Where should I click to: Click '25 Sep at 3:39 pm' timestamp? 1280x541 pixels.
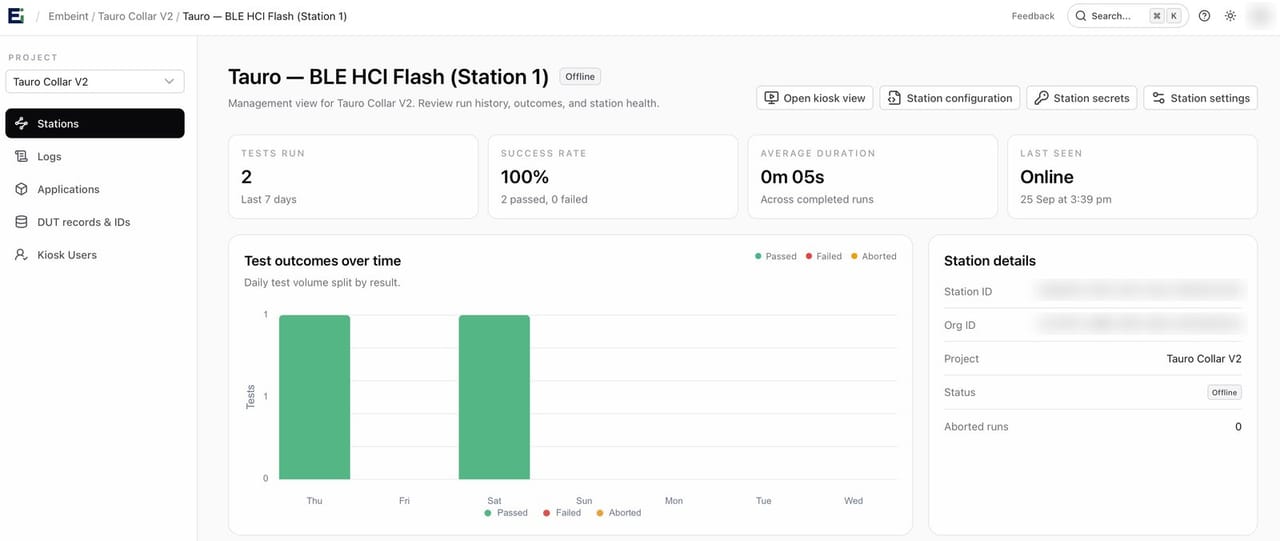[x=1066, y=200]
